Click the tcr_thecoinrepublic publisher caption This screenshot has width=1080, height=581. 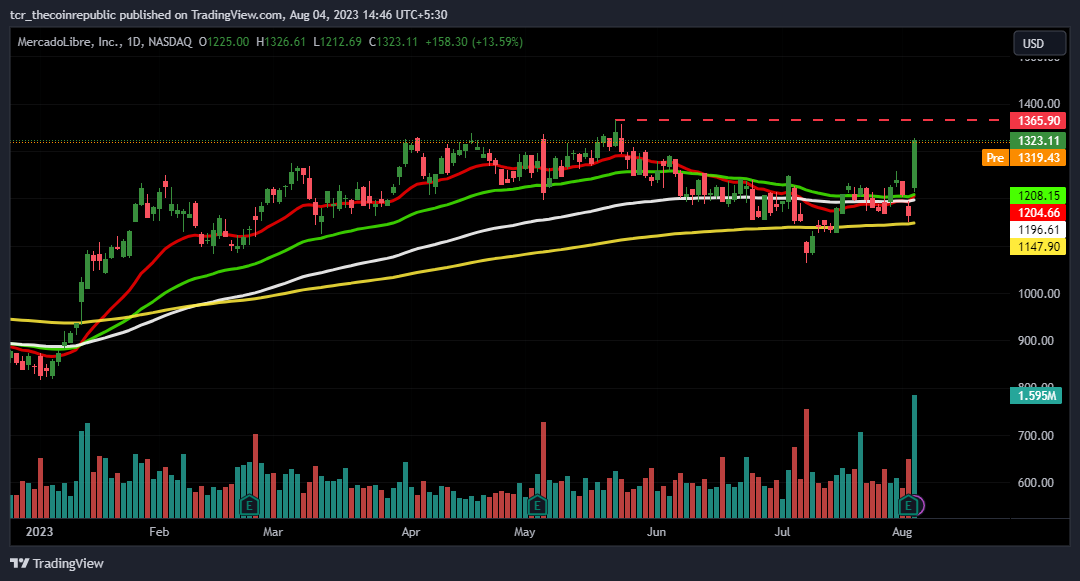229,14
